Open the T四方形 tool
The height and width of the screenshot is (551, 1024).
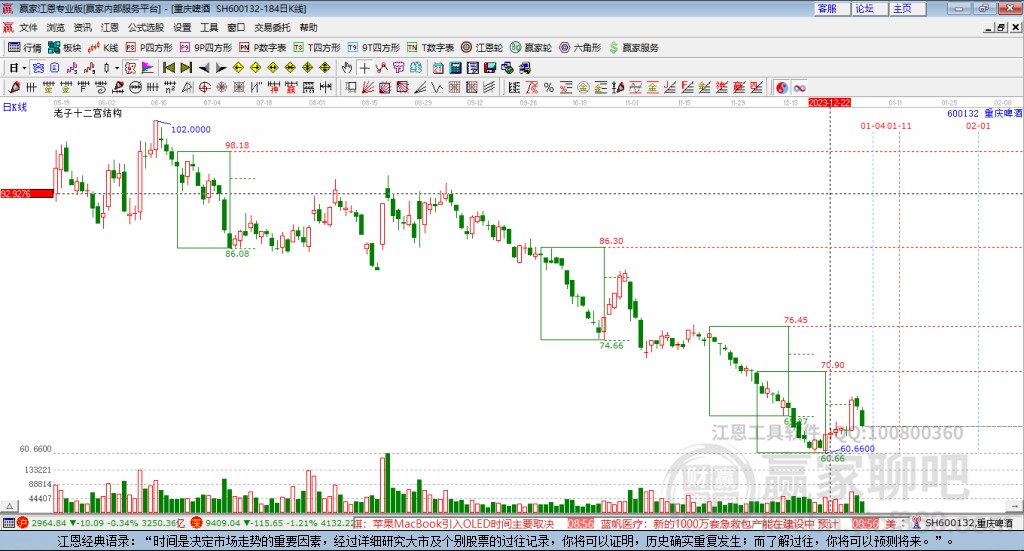point(317,48)
